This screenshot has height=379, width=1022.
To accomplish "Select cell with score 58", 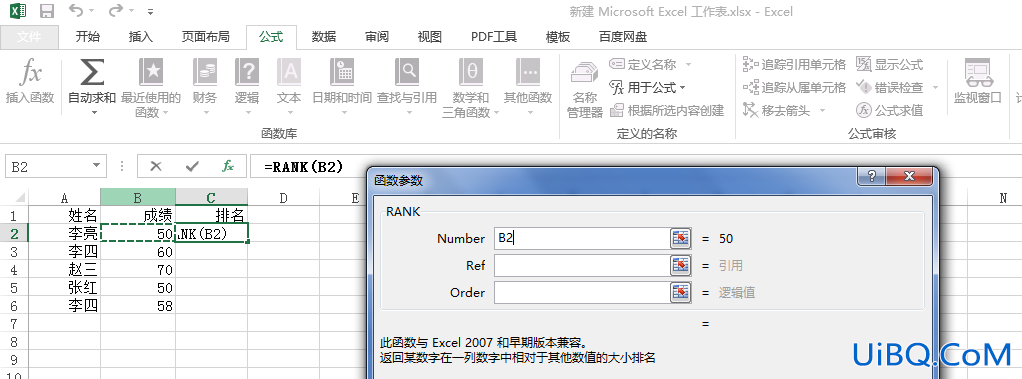I will [138, 305].
